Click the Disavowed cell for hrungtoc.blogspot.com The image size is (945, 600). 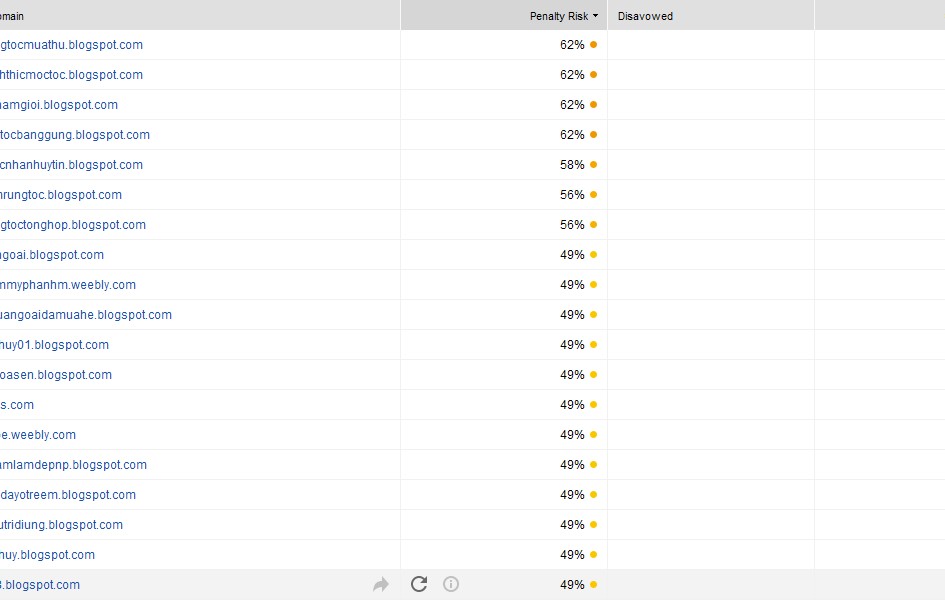[x=710, y=195]
